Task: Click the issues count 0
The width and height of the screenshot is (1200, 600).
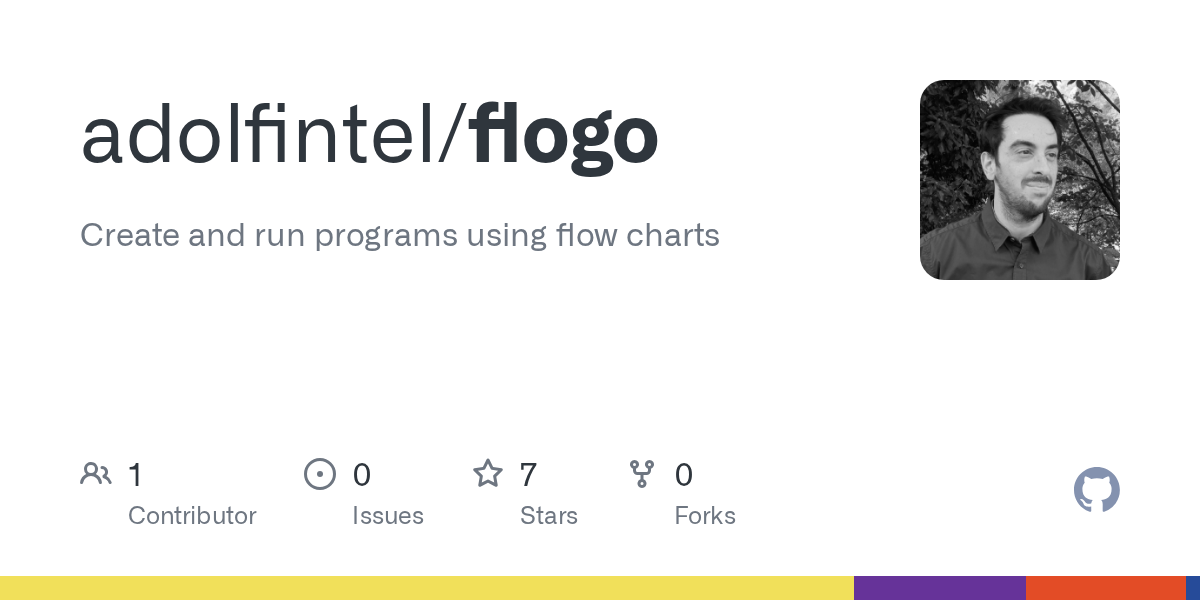Action: tap(362, 475)
